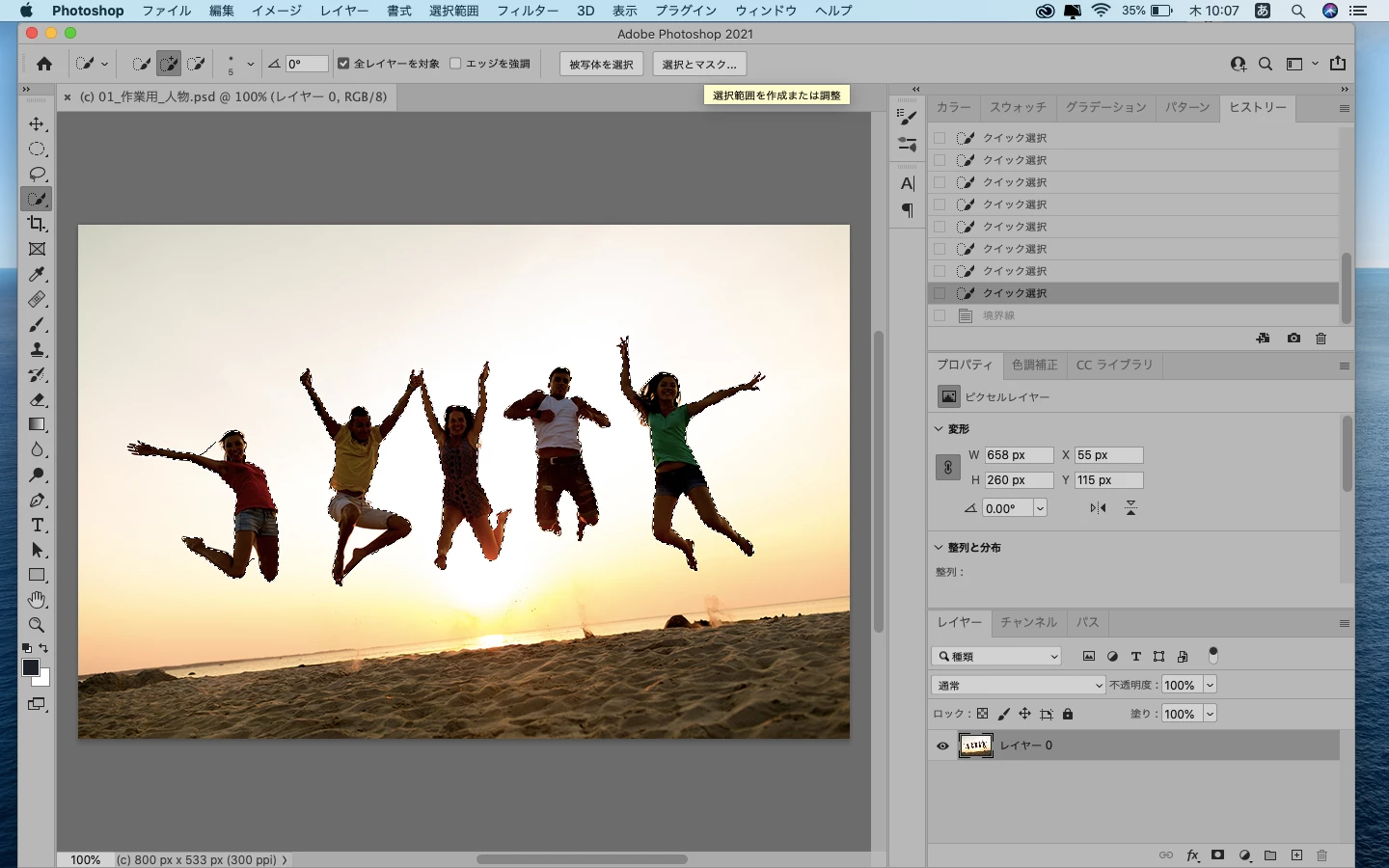Image resolution: width=1389 pixels, height=868 pixels.
Task: Add a layer mask
Action: click(x=1218, y=855)
